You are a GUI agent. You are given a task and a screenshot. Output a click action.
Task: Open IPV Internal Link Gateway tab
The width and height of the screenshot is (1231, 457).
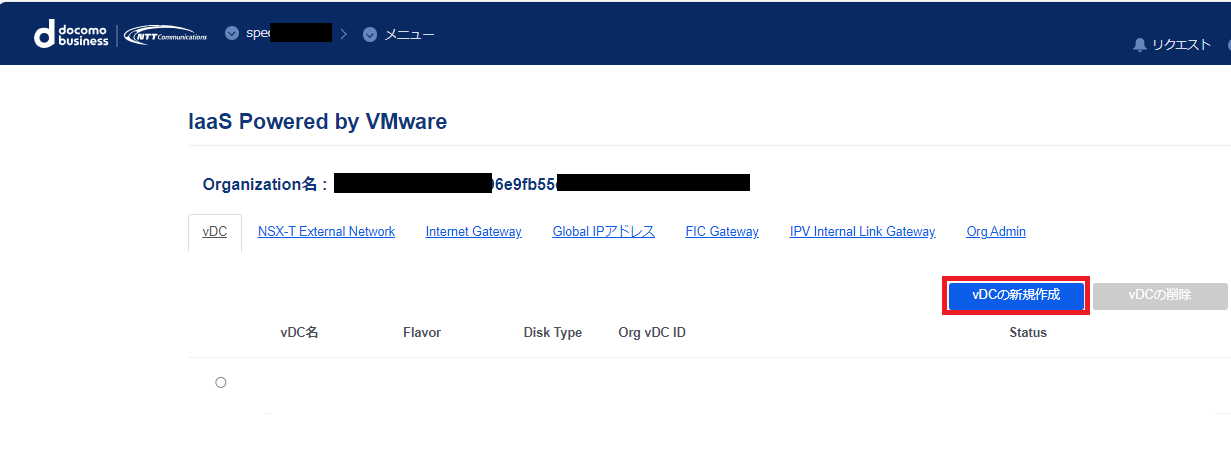(862, 231)
